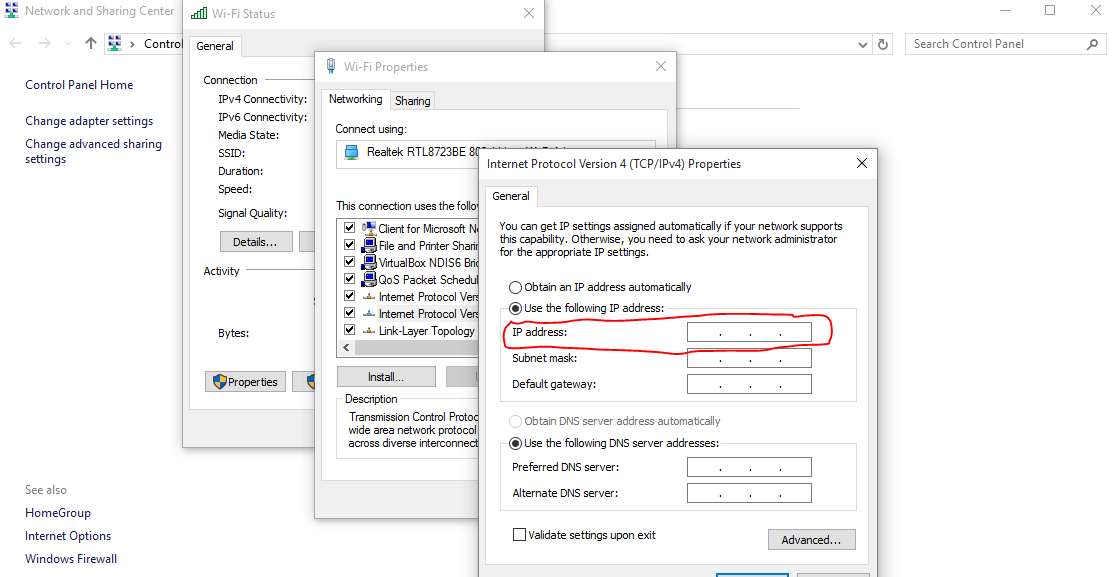Open HomeGroup link

(58, 513)
